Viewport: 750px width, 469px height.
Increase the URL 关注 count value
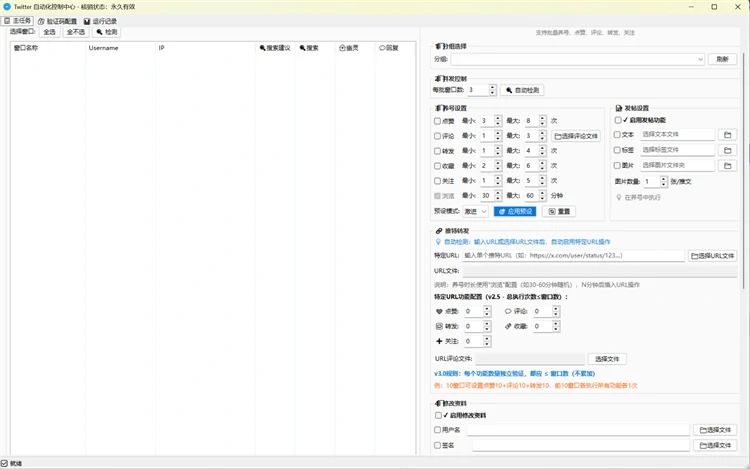click(x=487, y=338)
